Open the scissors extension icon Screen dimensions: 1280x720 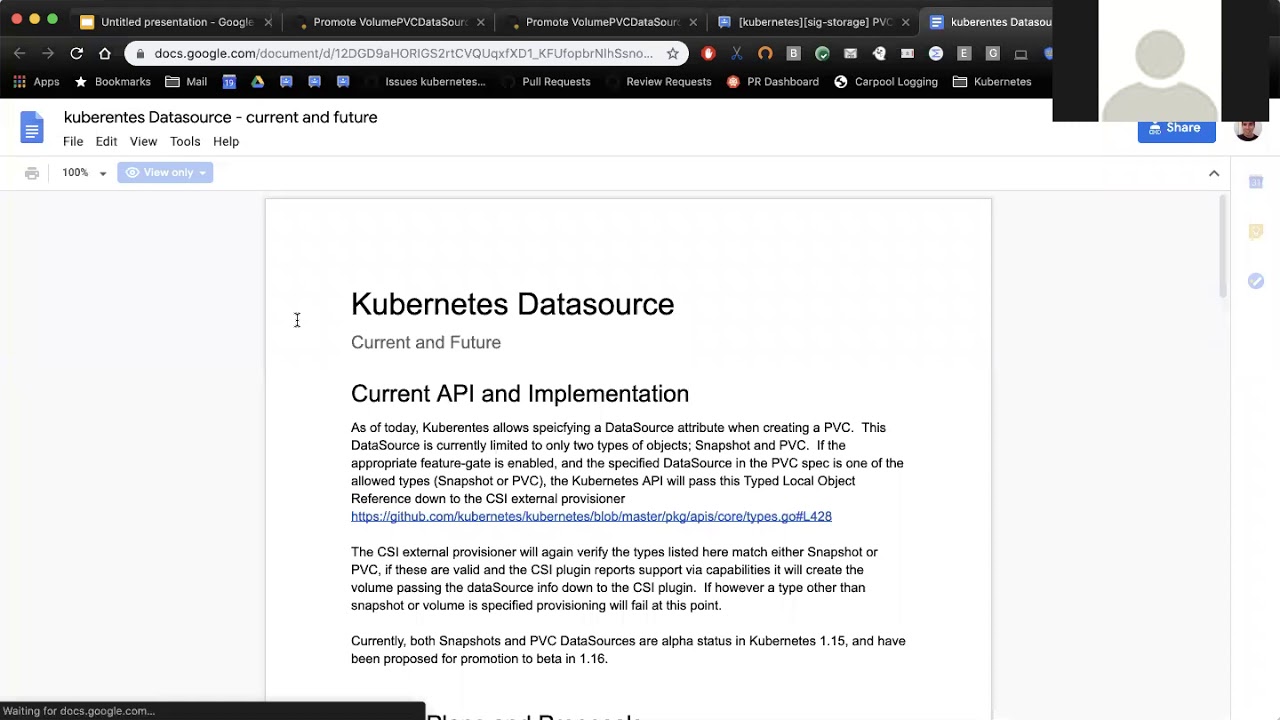pos(737,53)
